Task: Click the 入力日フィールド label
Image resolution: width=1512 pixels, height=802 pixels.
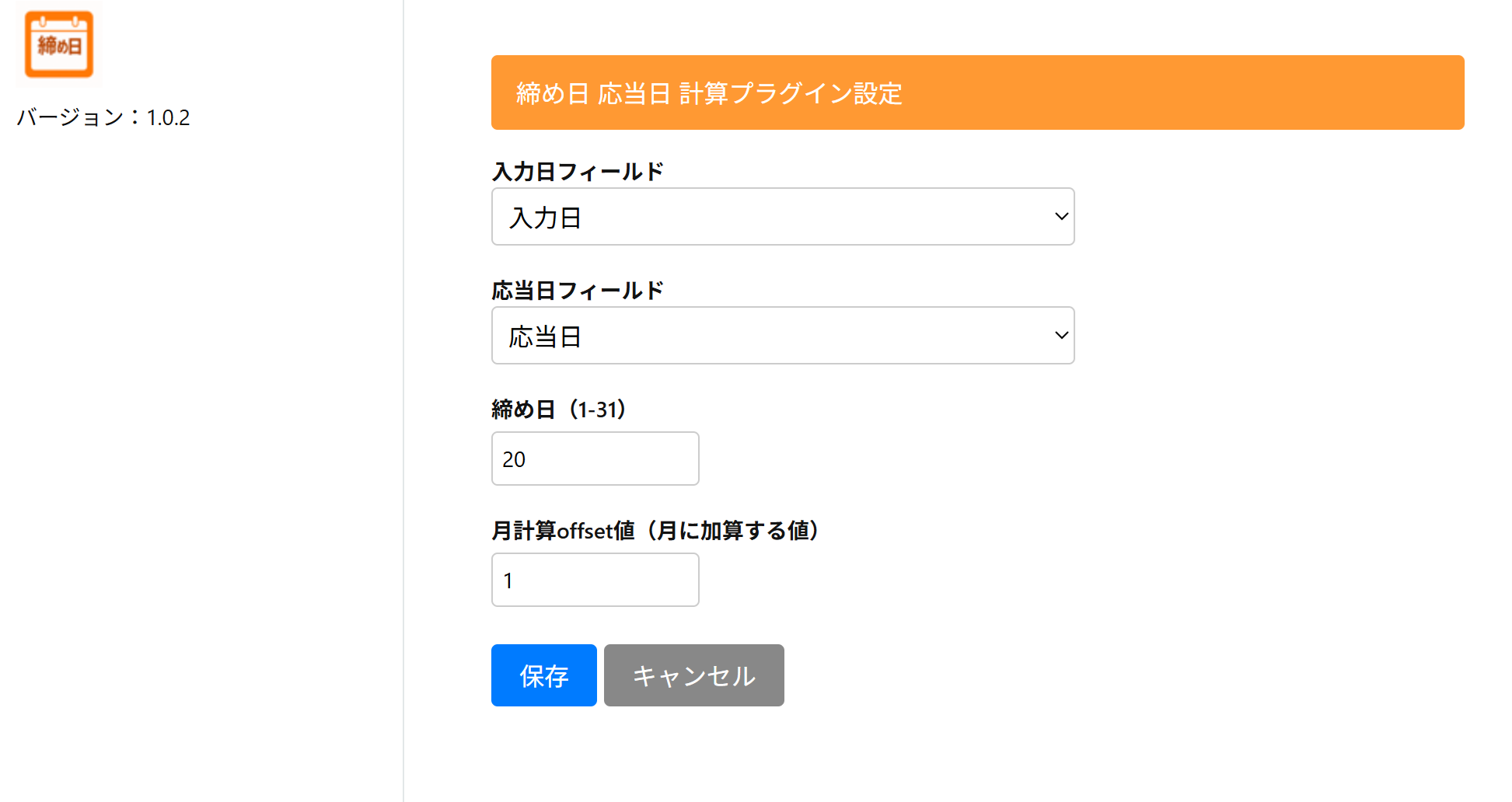Action: pos(578,172)
